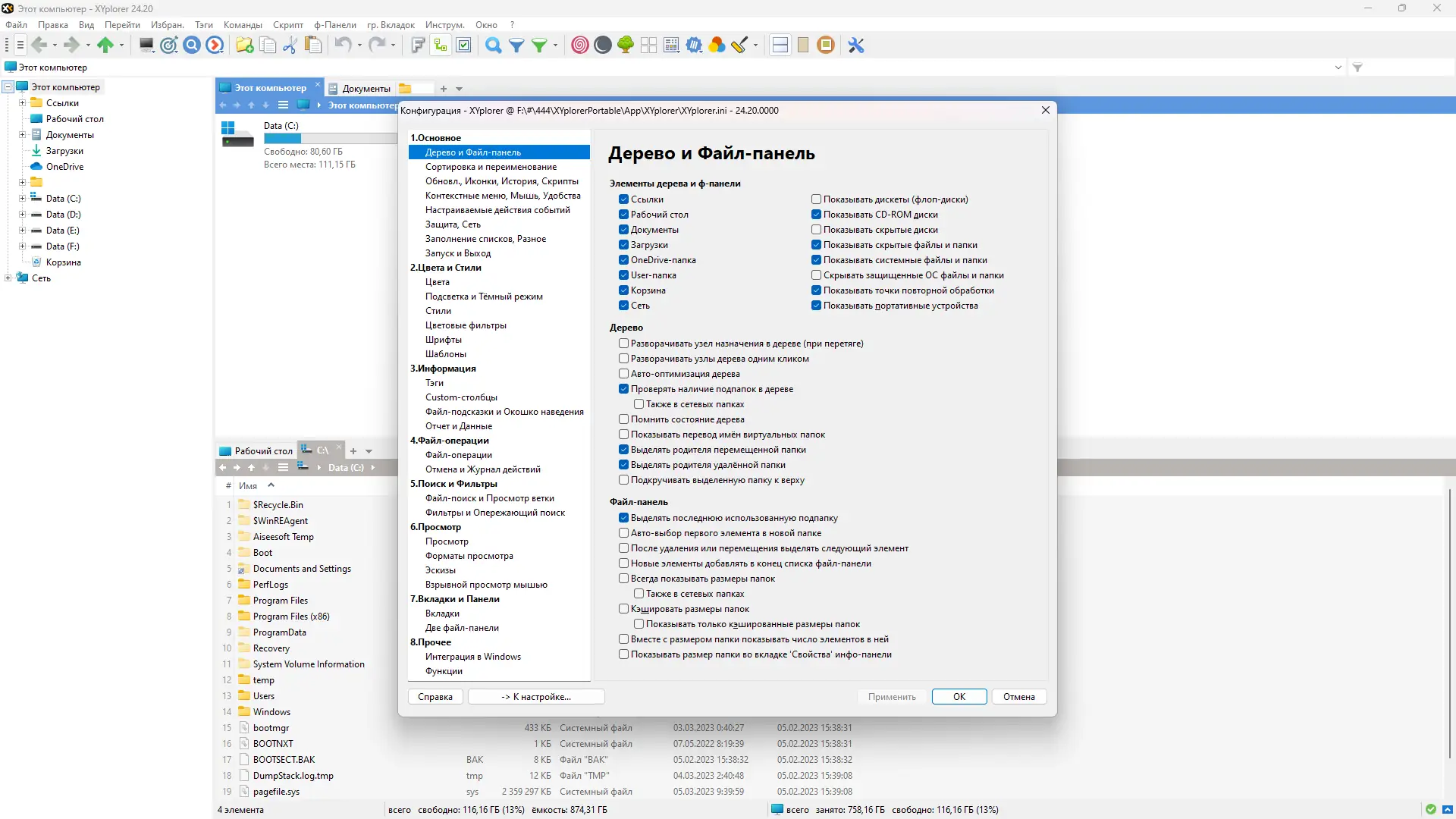The width and height of the screenshot is (1456, 819).
Task: Enable 'Показывать дискеты' checkbox
Action: click(x=816, y=199)
